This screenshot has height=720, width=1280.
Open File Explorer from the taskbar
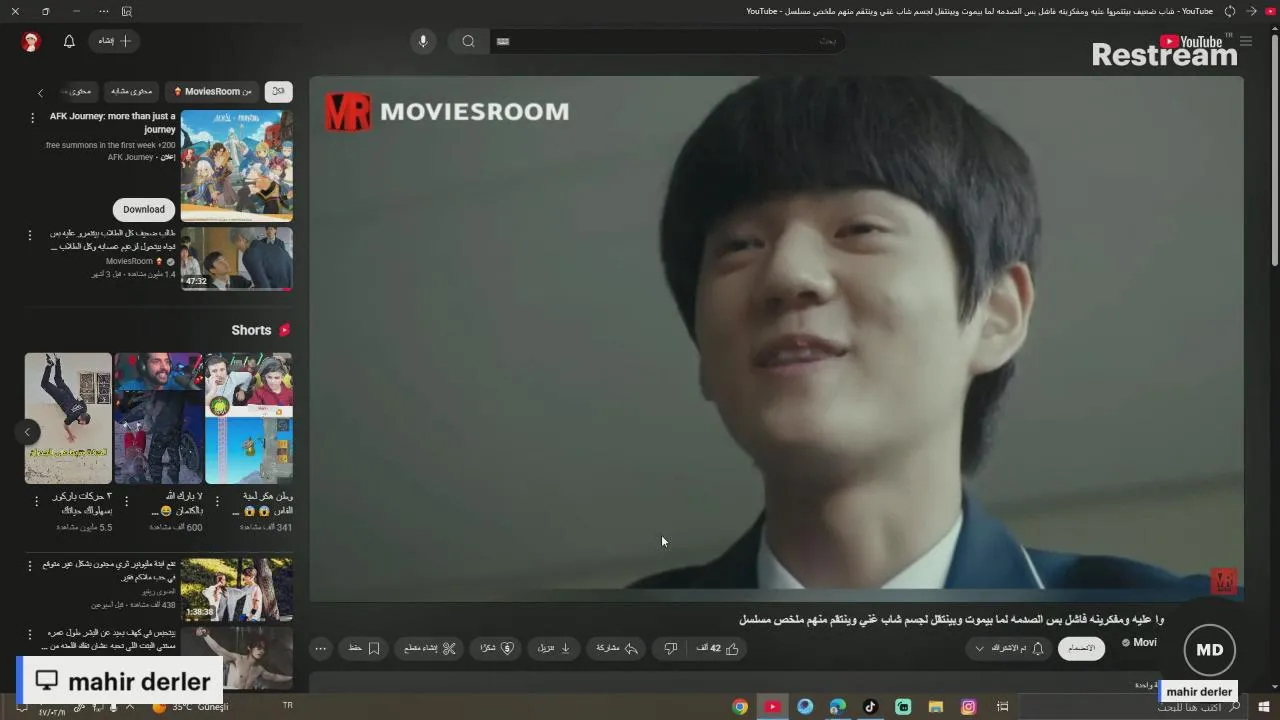935,707
